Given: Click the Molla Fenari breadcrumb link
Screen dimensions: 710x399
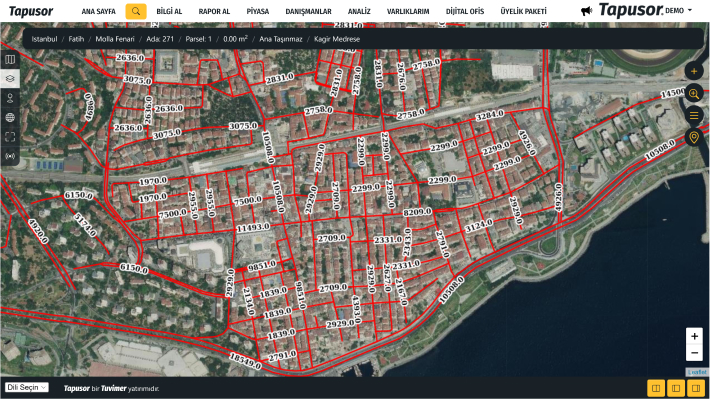Looking at the screenshot, I should [x=115, y=39].
